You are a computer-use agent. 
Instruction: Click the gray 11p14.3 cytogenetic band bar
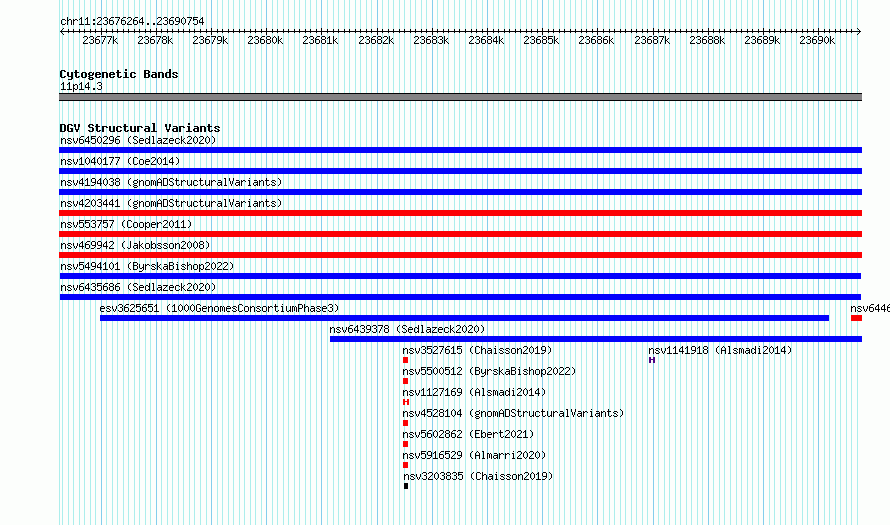pyautogui.click(x=460, y=97)
